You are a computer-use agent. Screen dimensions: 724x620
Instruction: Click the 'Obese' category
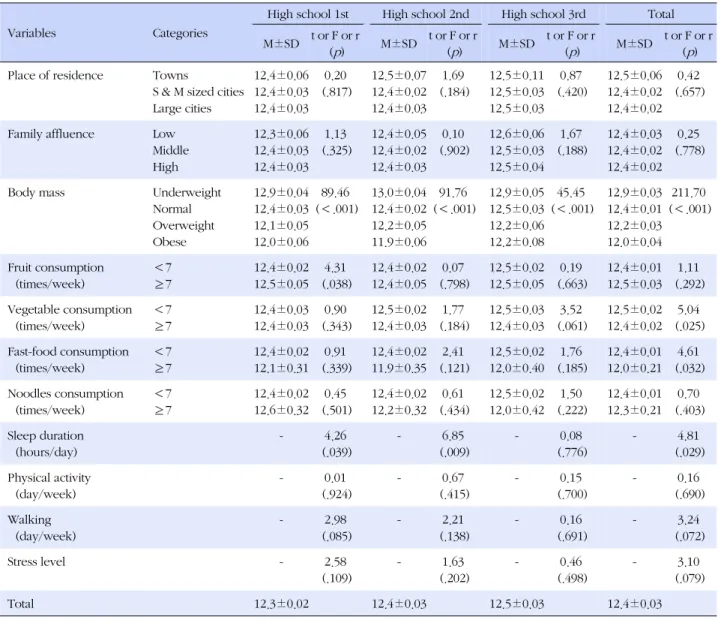click(x=169, y=242)
